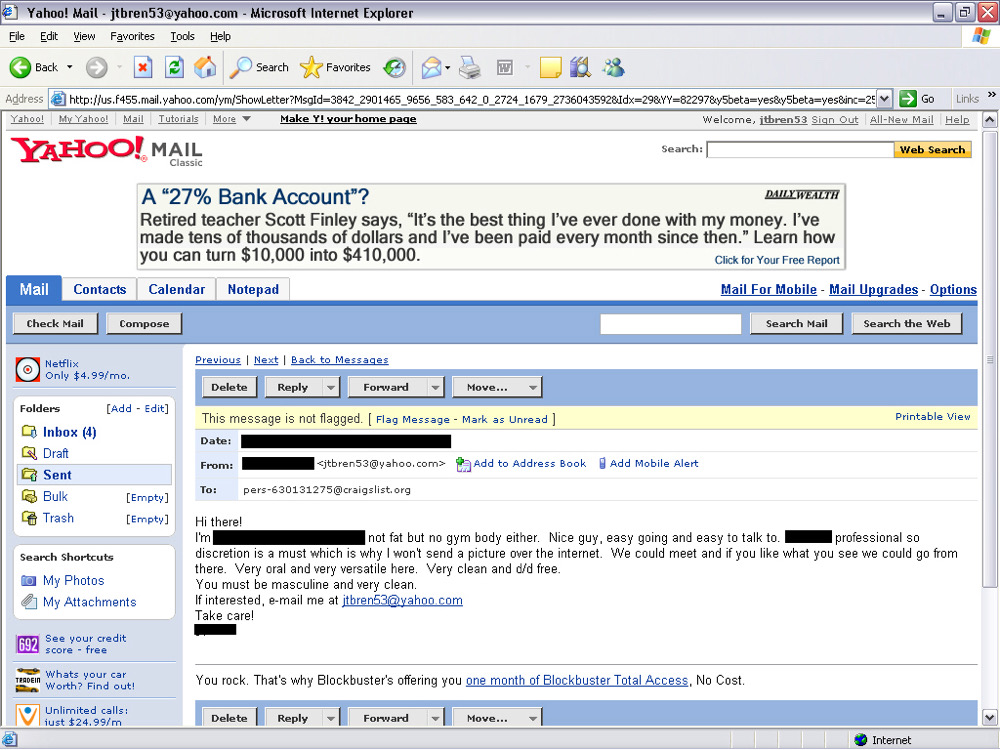Screen dimensions: 1000x750
Task: Click the My Attachments paperclip icon
Action: [x=29, y=601]
